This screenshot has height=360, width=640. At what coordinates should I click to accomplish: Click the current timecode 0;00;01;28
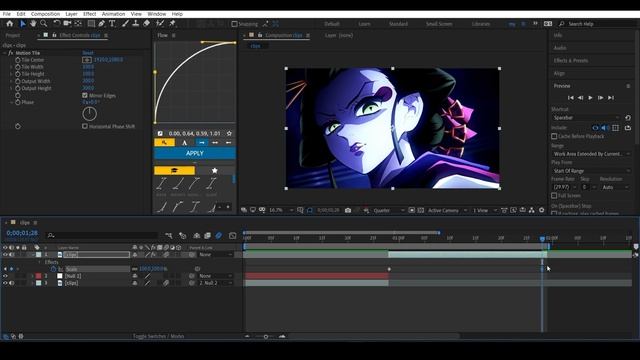coord(22,233)
